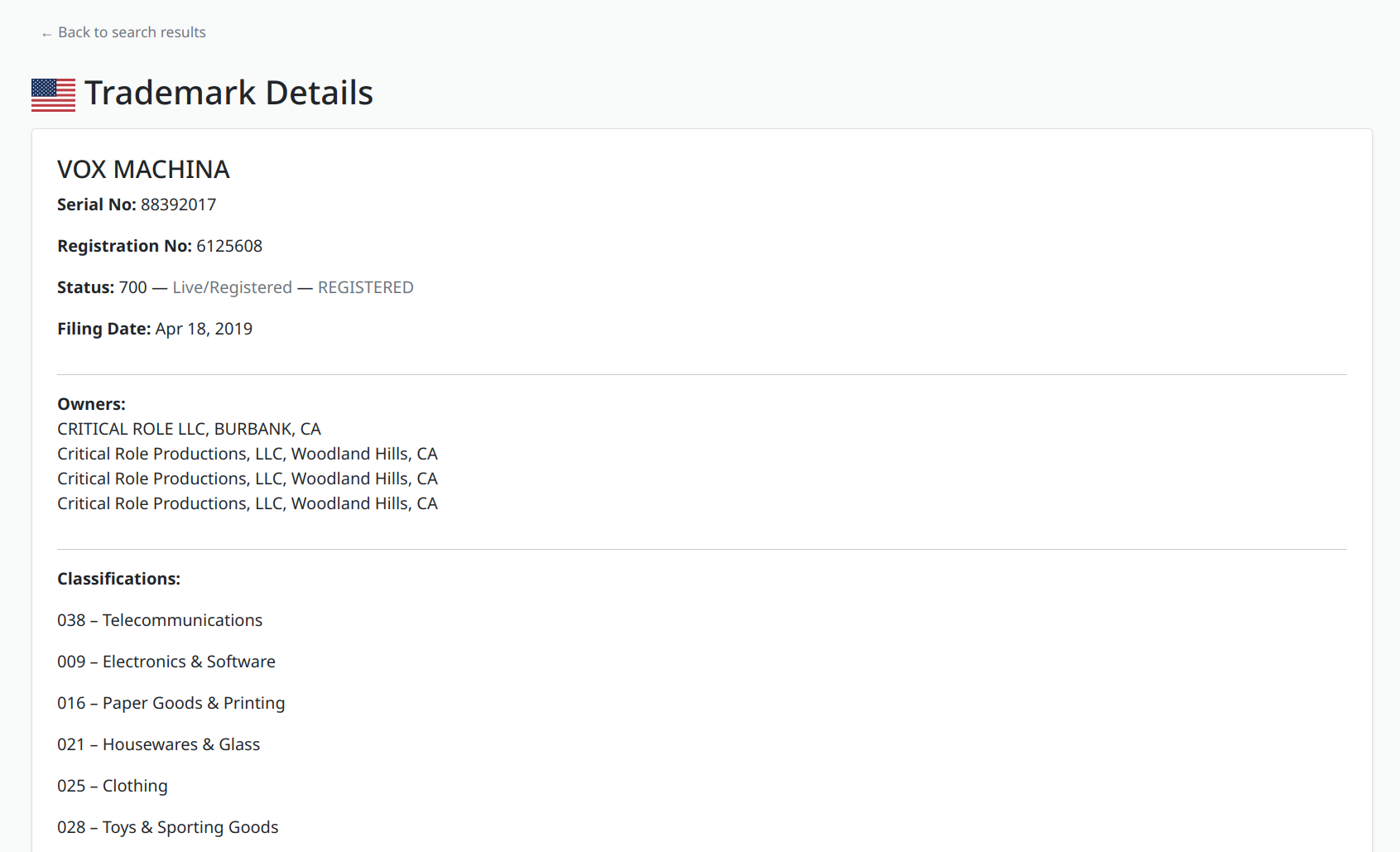Click the first Critical Role Productions entry
The image size is (1400, 852).
[x=247, y=454]
